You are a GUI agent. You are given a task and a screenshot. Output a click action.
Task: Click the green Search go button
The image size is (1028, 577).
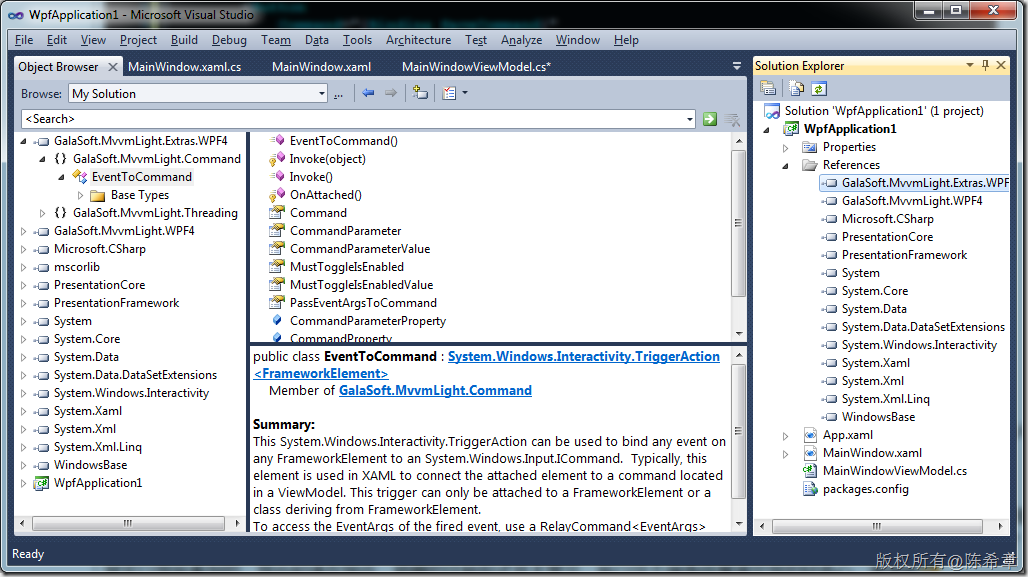(x=709, y=119)
